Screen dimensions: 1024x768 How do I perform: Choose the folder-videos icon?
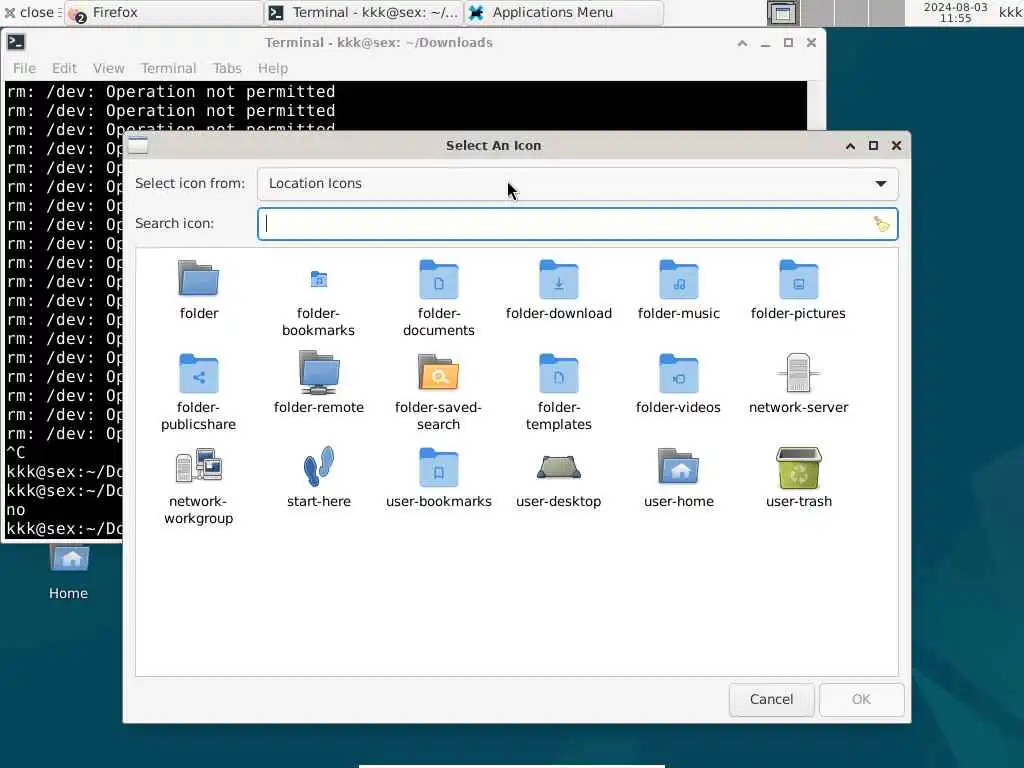pyautogui.click(x=679, y=373)
